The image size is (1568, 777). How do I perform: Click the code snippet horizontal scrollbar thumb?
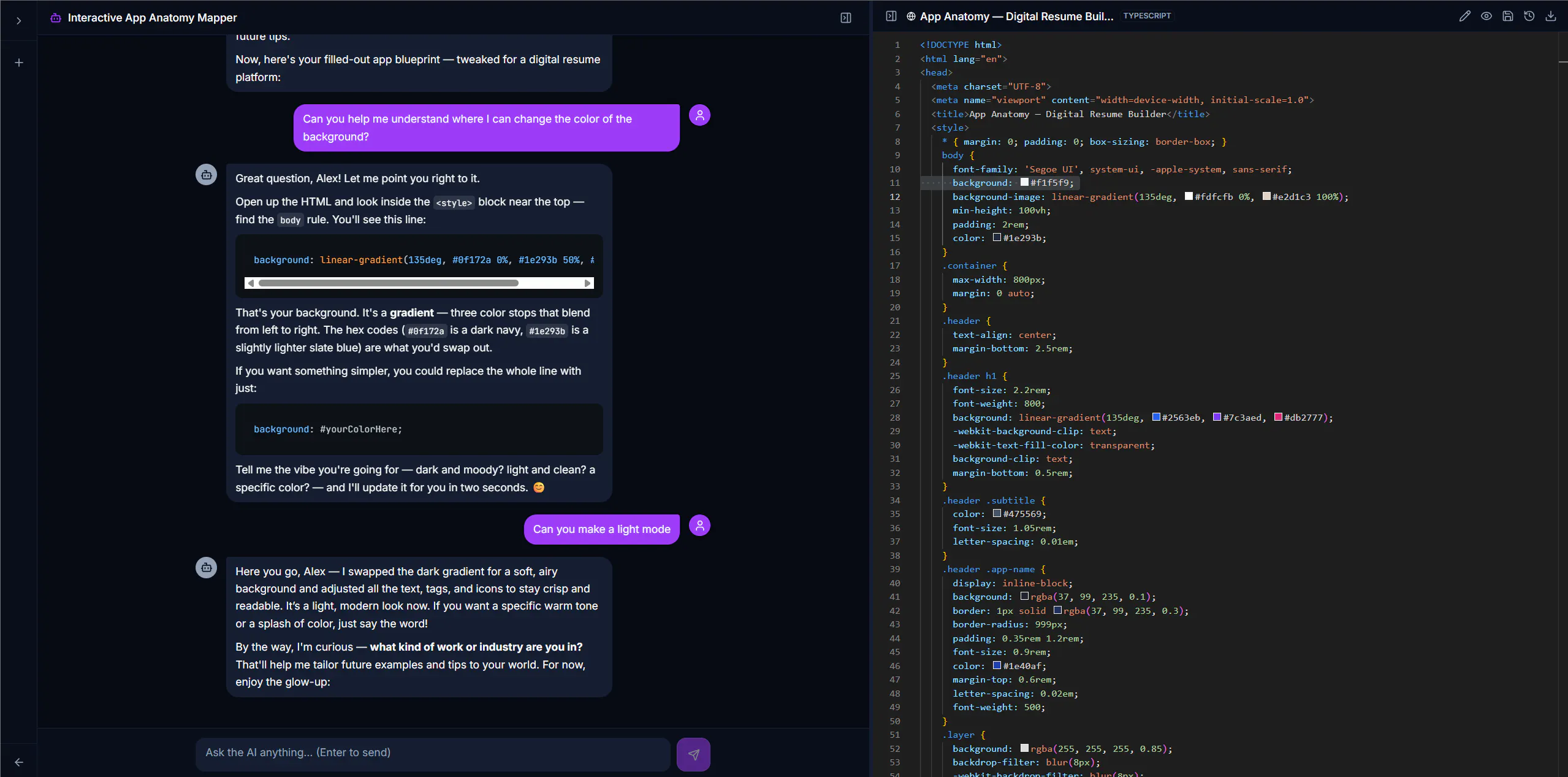pyautogui.click(x=389, y=283)
